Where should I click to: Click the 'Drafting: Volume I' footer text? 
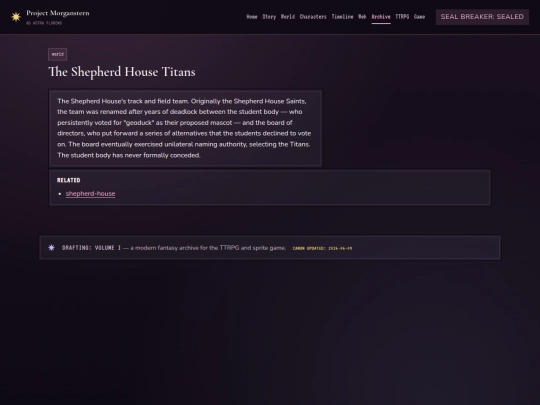pyautogui.click(x=92, y=248)
